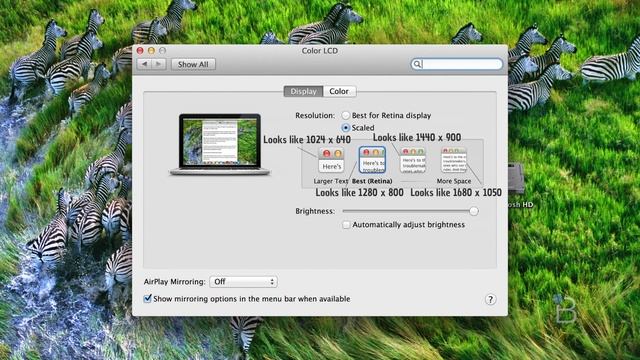
Task: Switch to the Display tab
Action: (303, 91)
